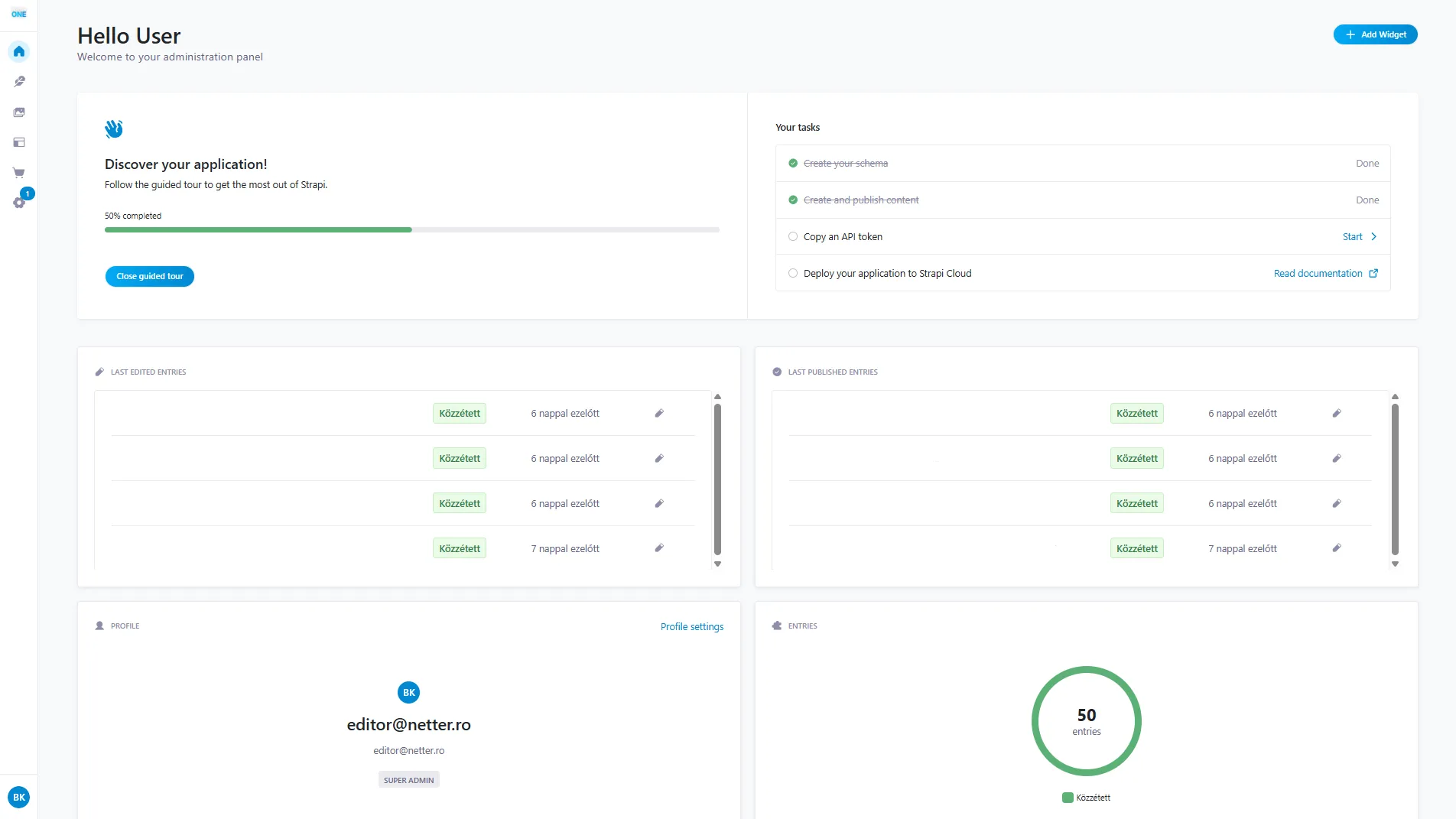Open the Marketplace shopping cart icon

tap(18, 173)
